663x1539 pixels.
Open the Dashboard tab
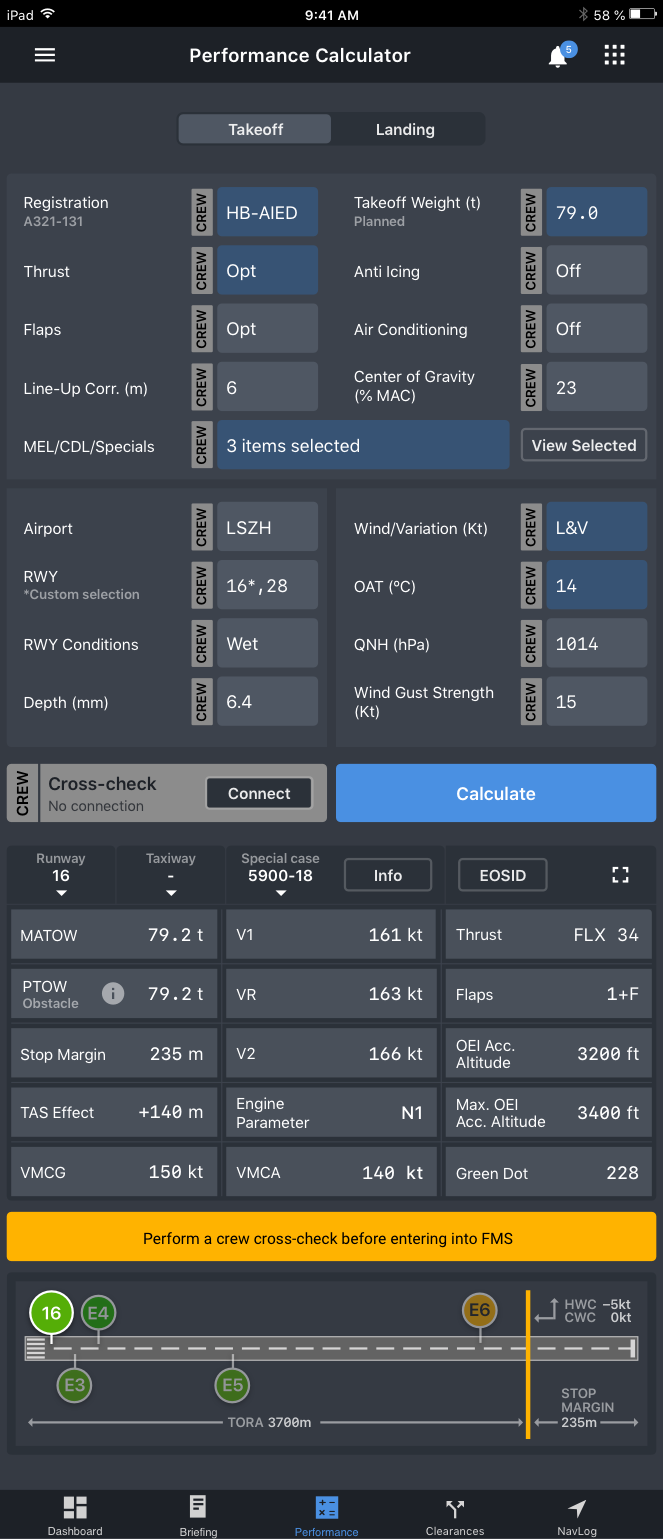[x=75, y=1514]
